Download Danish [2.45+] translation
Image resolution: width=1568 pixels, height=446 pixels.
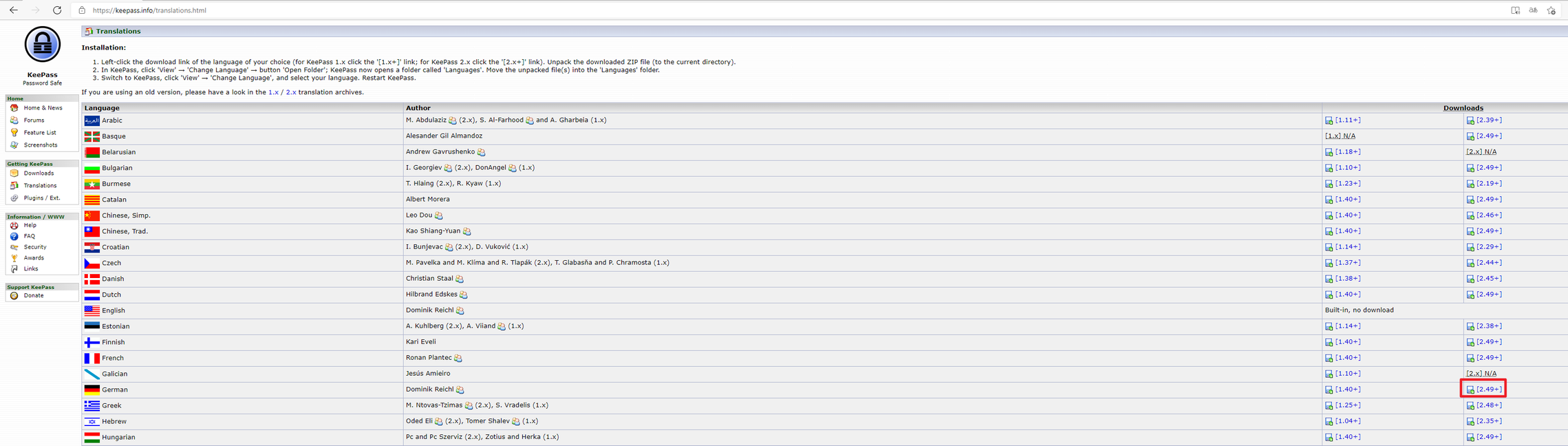pyautogui.click(x=1490, y=278)
